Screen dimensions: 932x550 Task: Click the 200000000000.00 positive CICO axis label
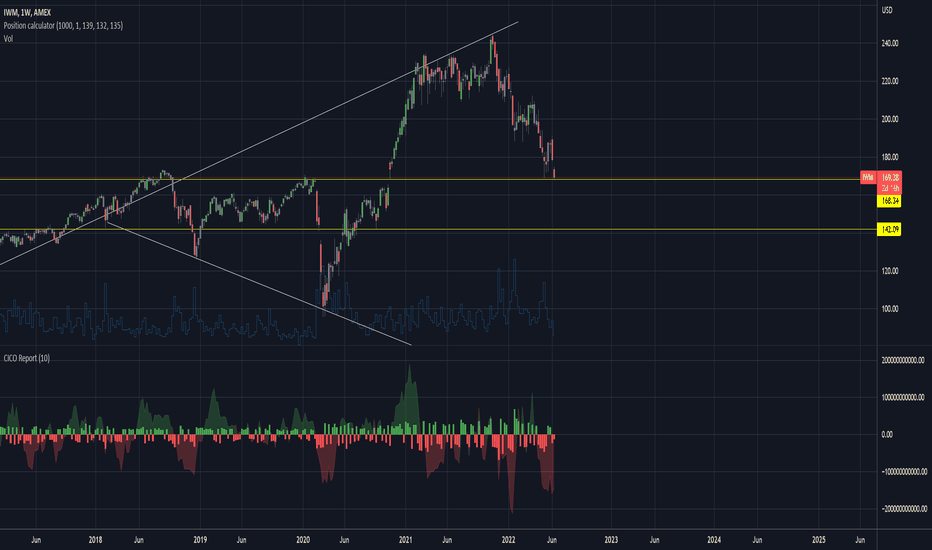[903, 360]
